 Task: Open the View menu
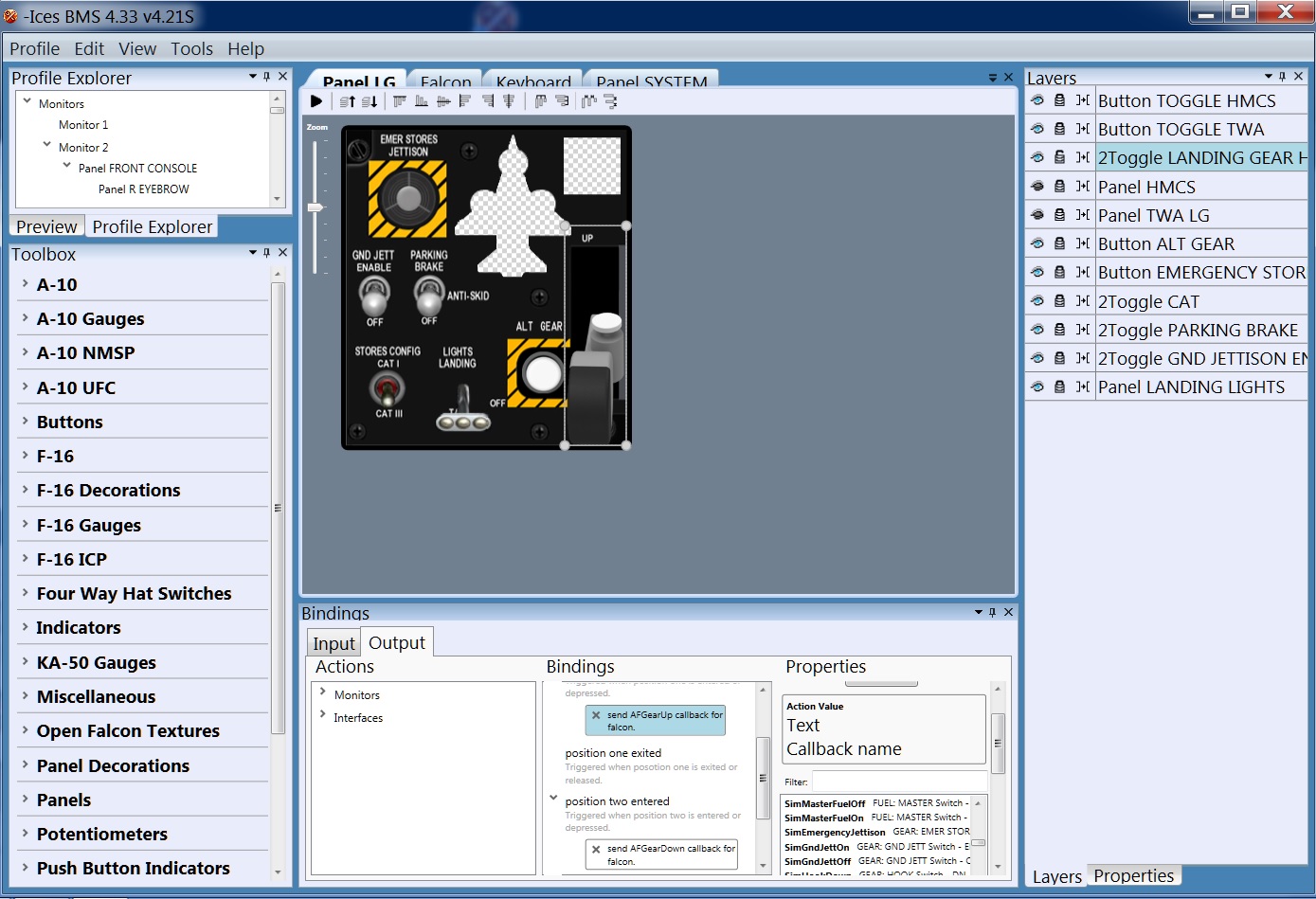pos(137,48)
